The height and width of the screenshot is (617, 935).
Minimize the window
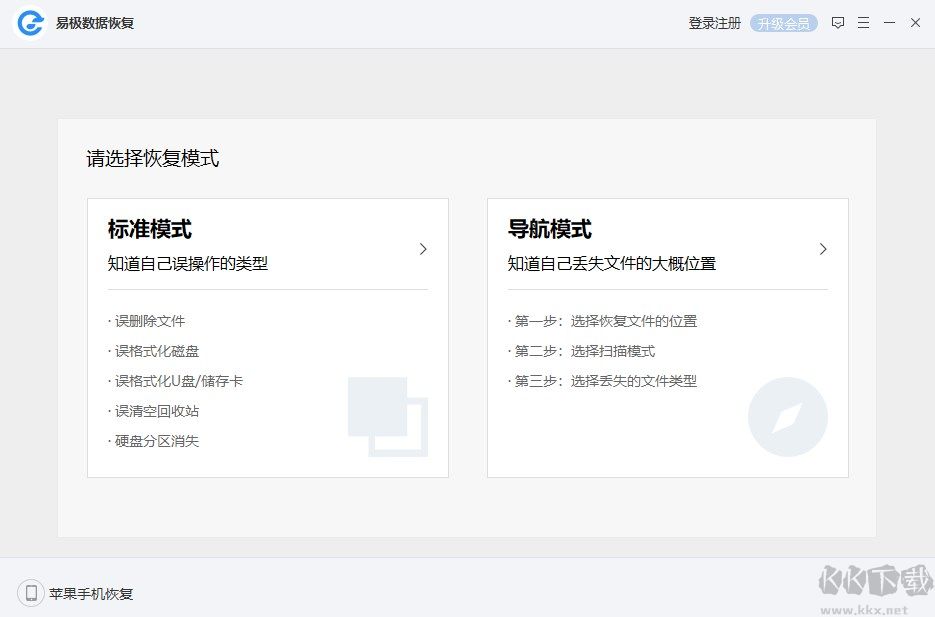click(x=890, y=23)
